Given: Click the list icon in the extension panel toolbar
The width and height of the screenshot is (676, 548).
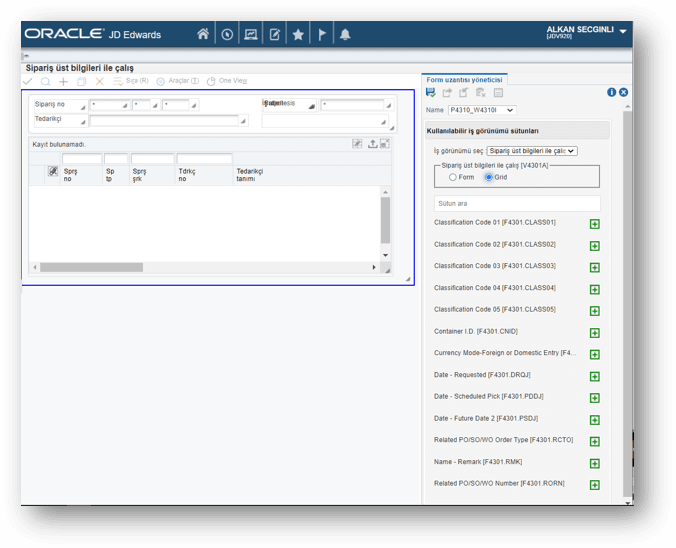Looking at the screenshot, I should (498, 93).
